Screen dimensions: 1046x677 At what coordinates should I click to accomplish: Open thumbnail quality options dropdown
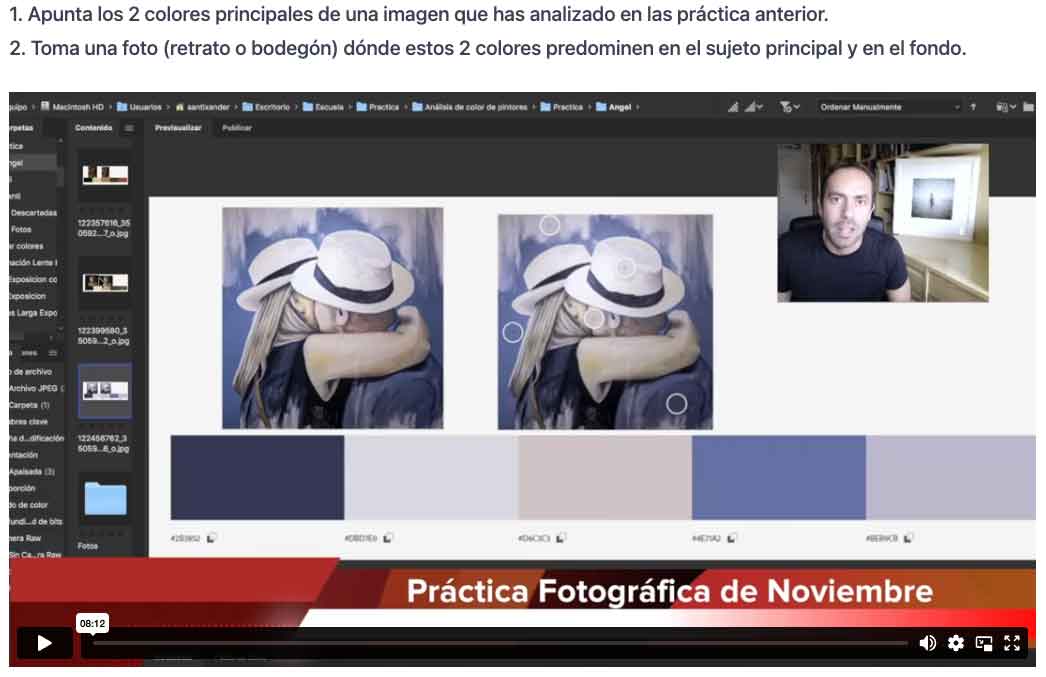pos(754,107)
